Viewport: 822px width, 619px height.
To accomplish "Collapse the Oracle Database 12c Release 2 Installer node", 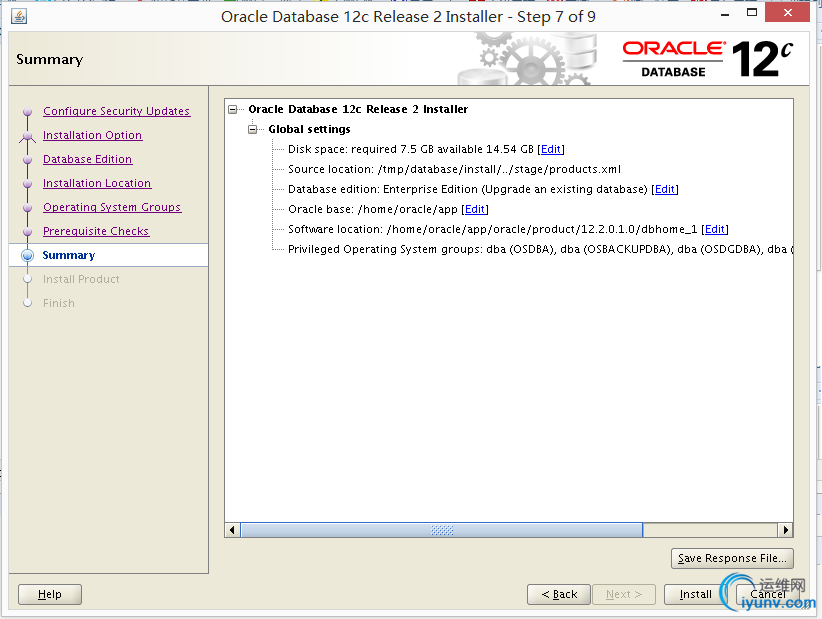I will [x=233, y=110].
